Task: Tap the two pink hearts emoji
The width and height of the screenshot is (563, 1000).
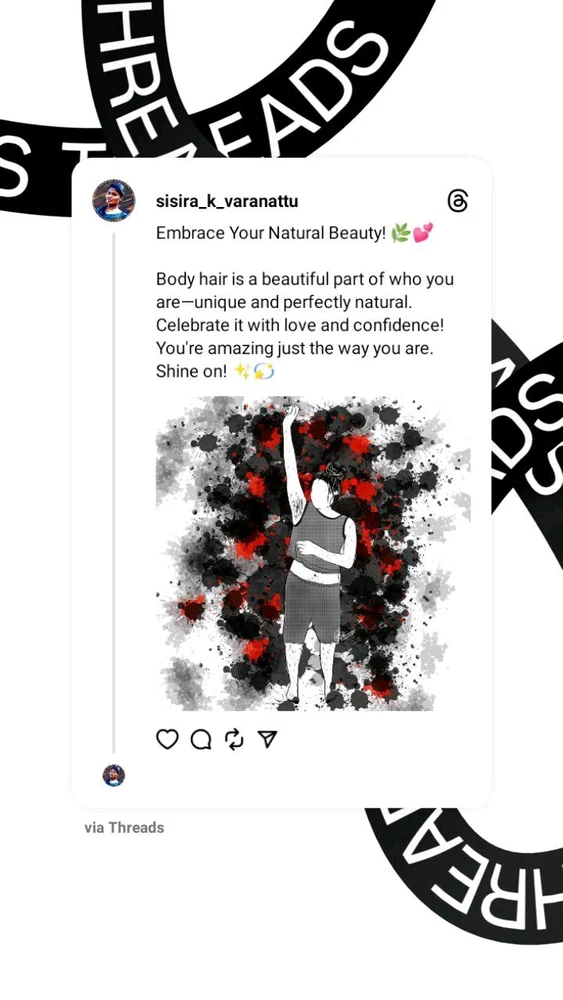Action: (423, 233)
